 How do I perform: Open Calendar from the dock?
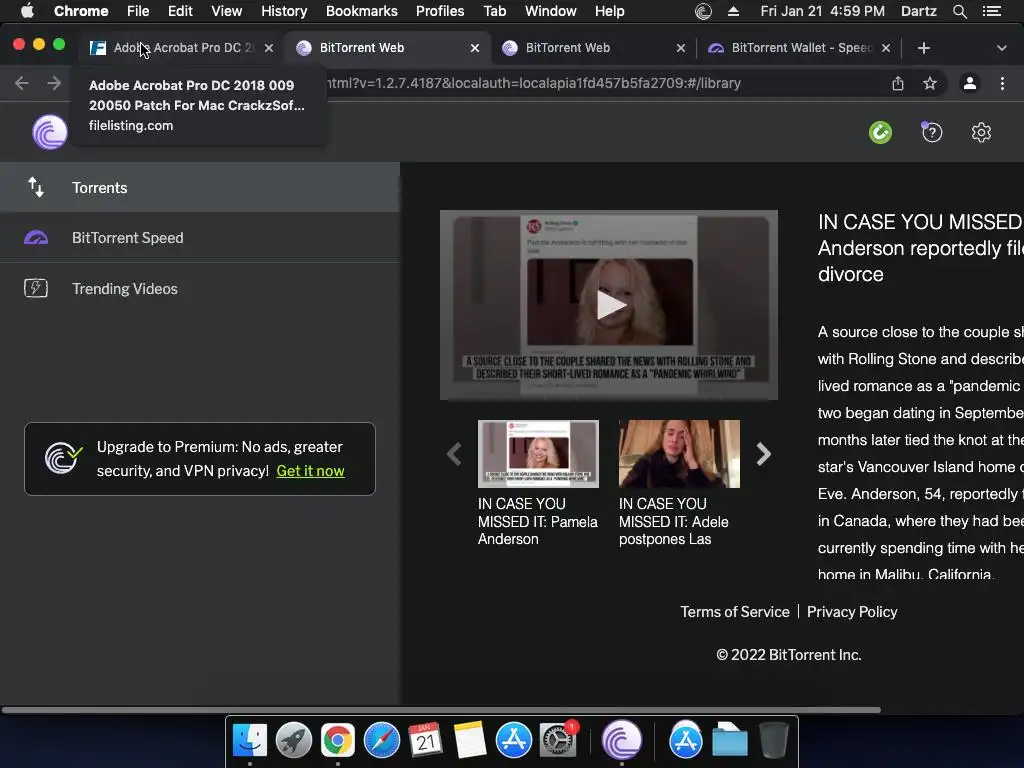(x=425, y=741)
